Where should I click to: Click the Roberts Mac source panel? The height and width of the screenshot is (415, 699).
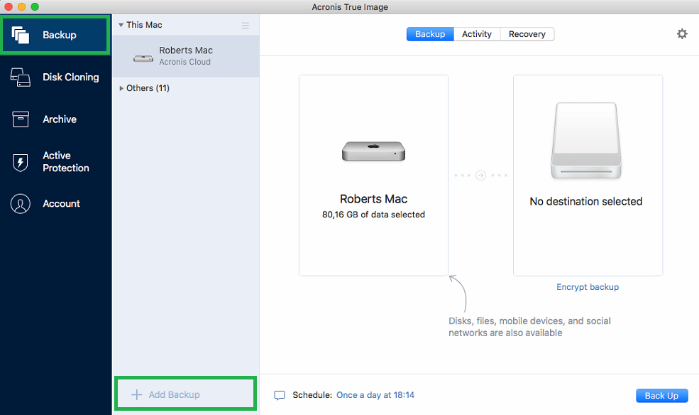click(x=374, y=175)
